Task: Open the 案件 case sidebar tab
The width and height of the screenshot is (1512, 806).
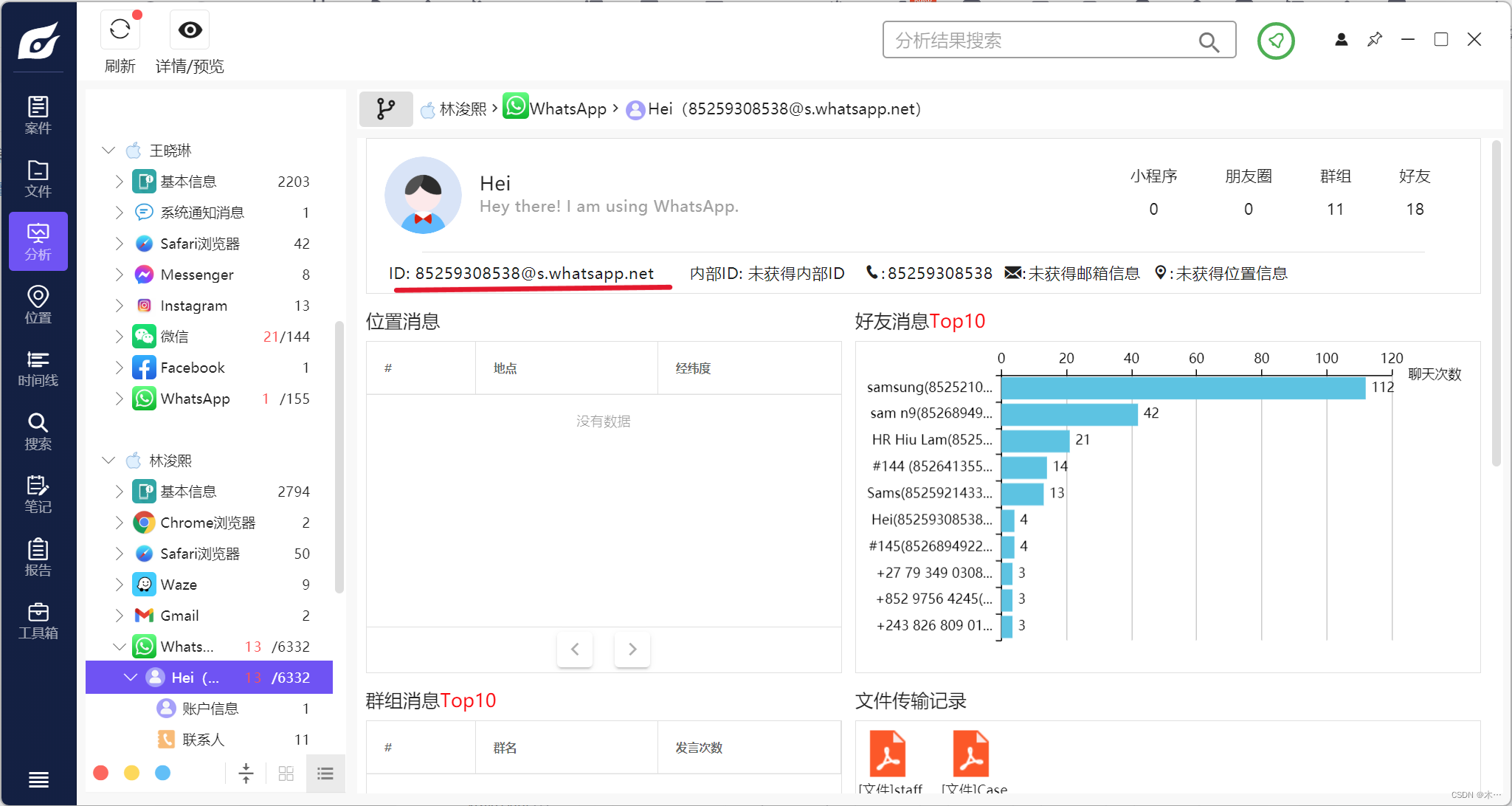Action: coord(38,115)
